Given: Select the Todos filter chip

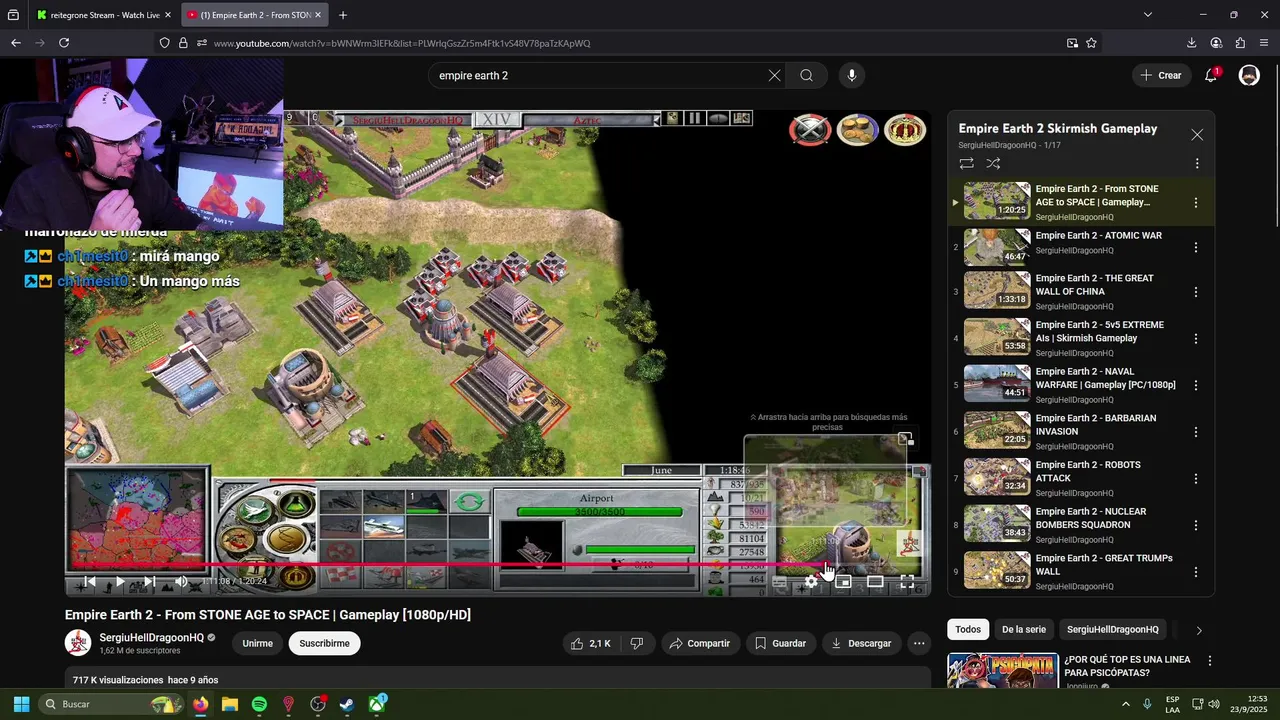Looking at the screenshot, I should 968,629.
